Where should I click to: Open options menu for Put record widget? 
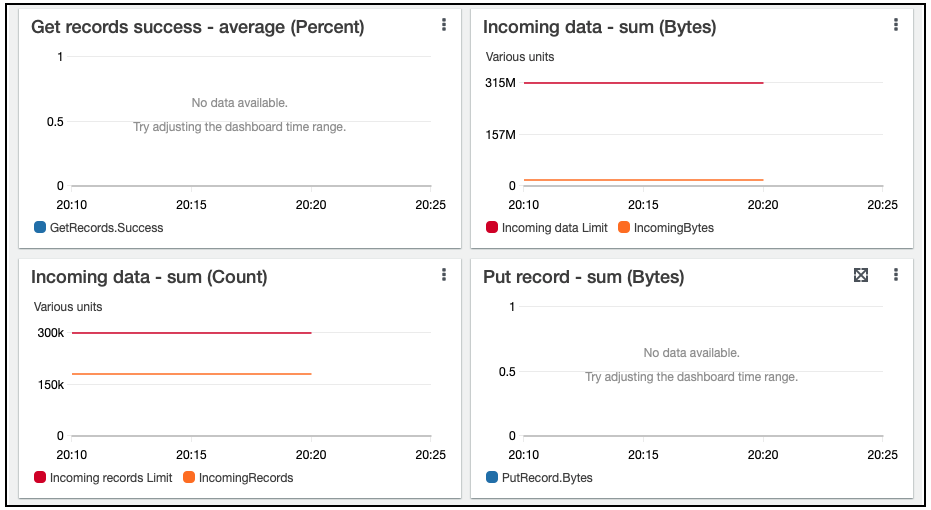pyautogui.click(x=896, y=275)
